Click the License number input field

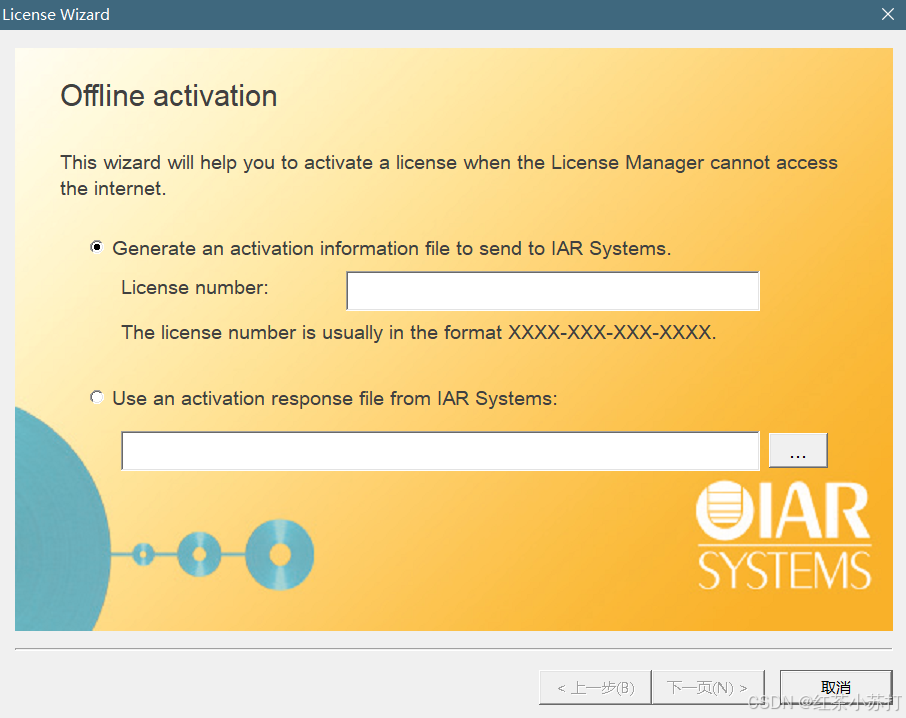pos(553,291)
